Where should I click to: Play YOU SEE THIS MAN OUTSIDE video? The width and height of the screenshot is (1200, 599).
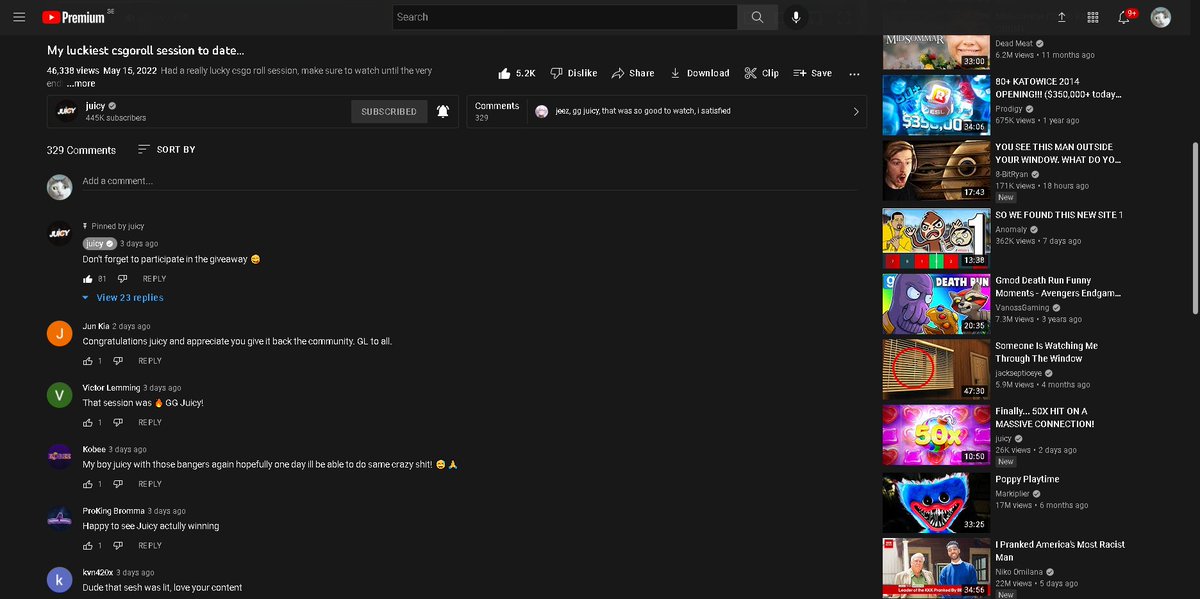click(936, 170)
